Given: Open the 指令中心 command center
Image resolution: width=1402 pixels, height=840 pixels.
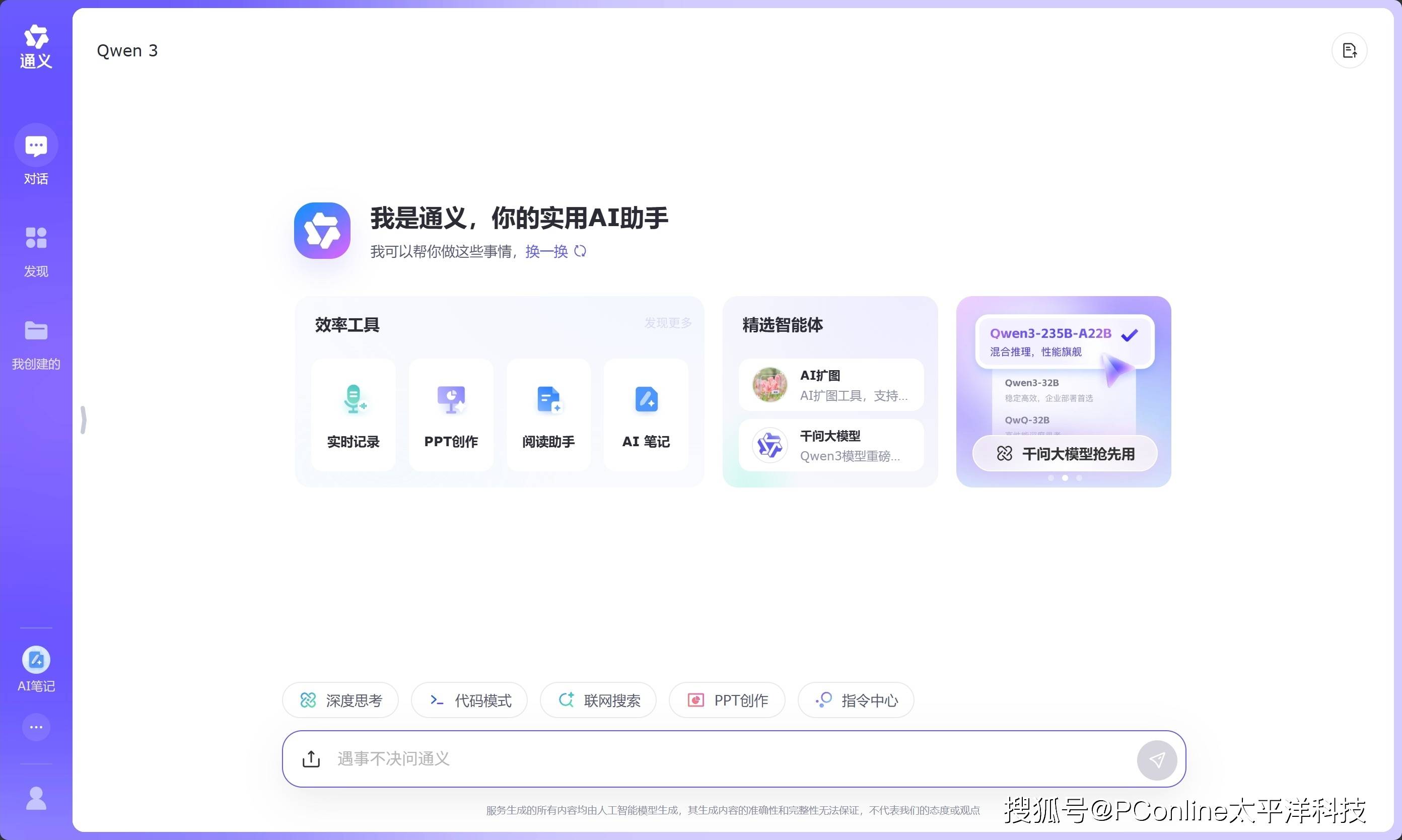Looking at the screenshot, I should tap(856, 700).
